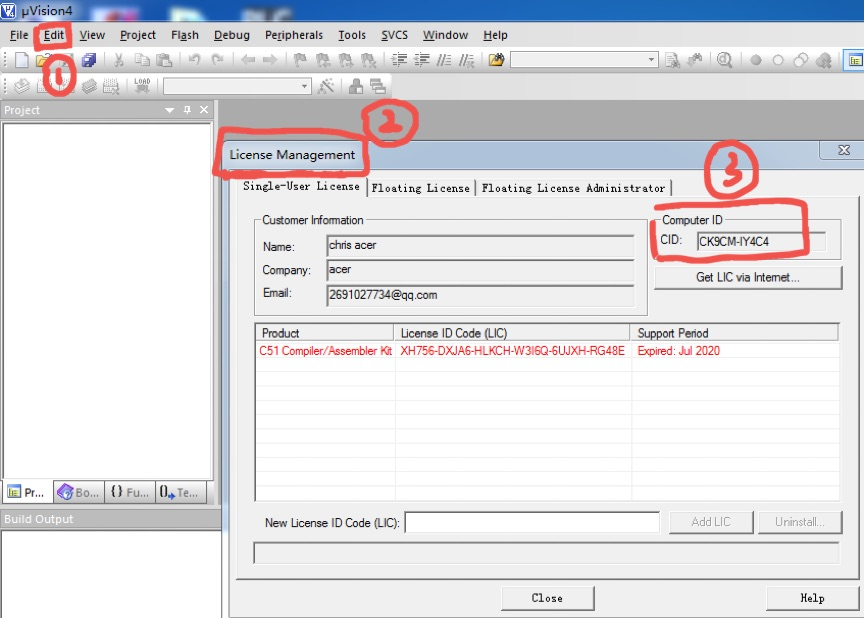The image size is (864, 618).
Task: Unindent selected text icon
Action: pyautogui.click(x=422, y=59)
